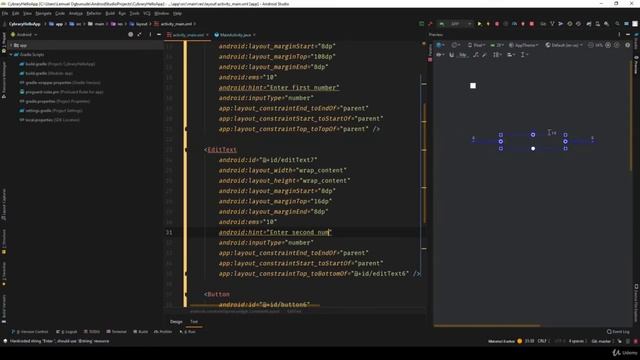The height and width of the screenshot is (360, 640).
Task: Click the red Stop icon in the run toolbar
Action: pos(531,24)
